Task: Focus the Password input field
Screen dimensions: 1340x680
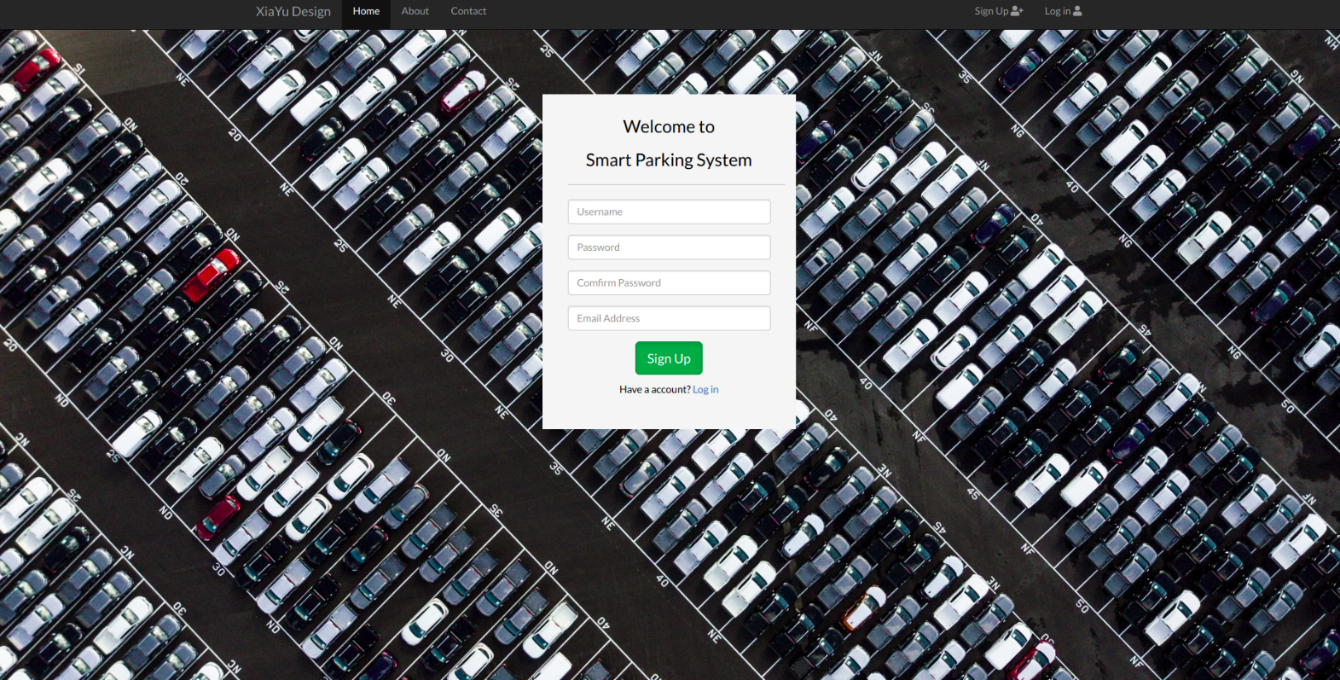Action: [669, 247]
